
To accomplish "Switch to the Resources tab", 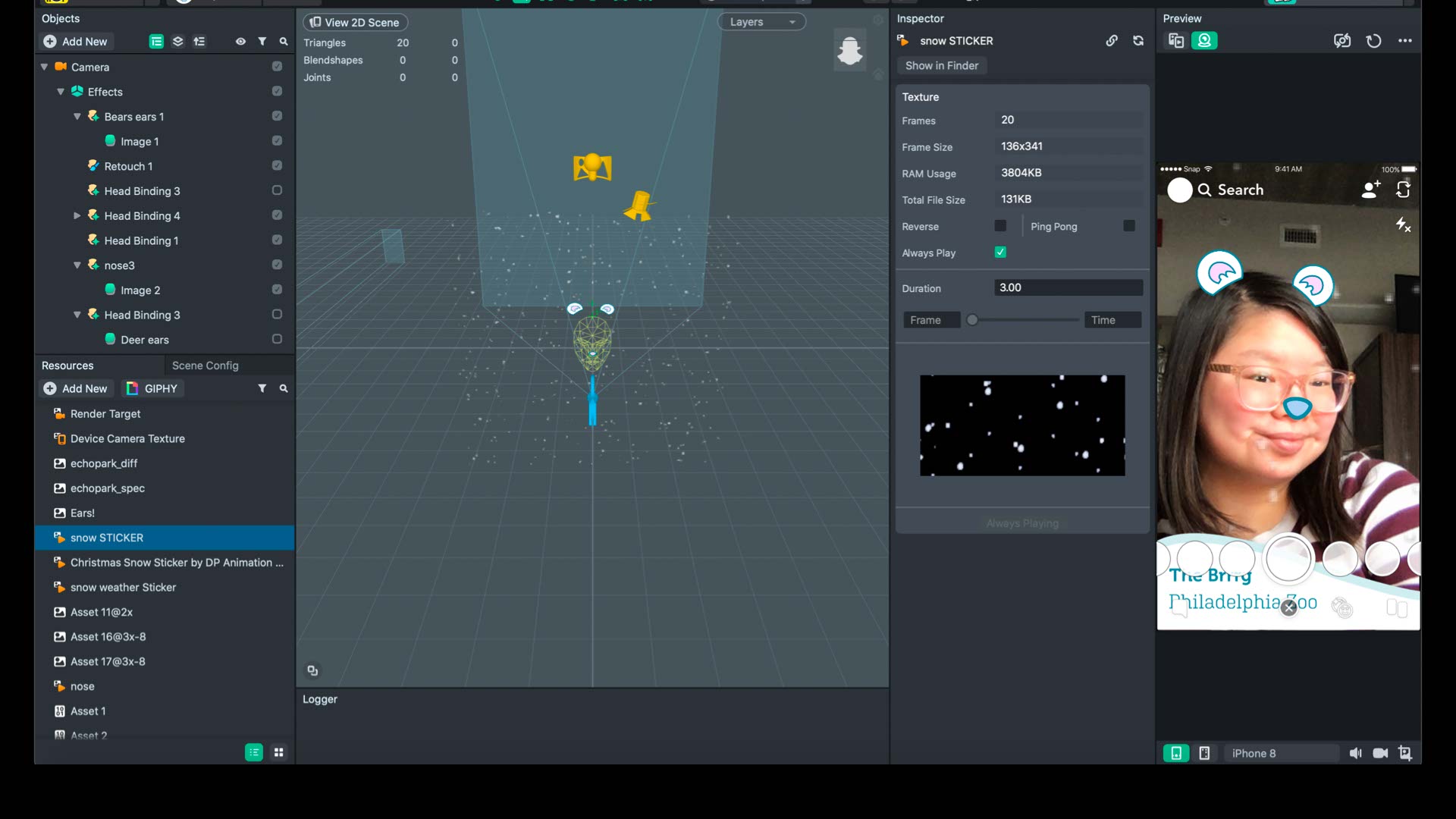I will pyautogui.click(x=67, y=366).
